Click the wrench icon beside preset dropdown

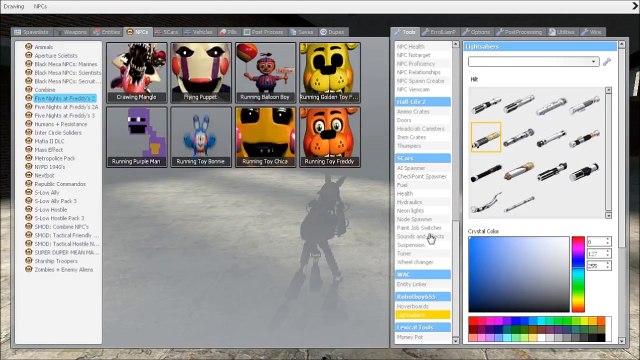tap(607, 62)
